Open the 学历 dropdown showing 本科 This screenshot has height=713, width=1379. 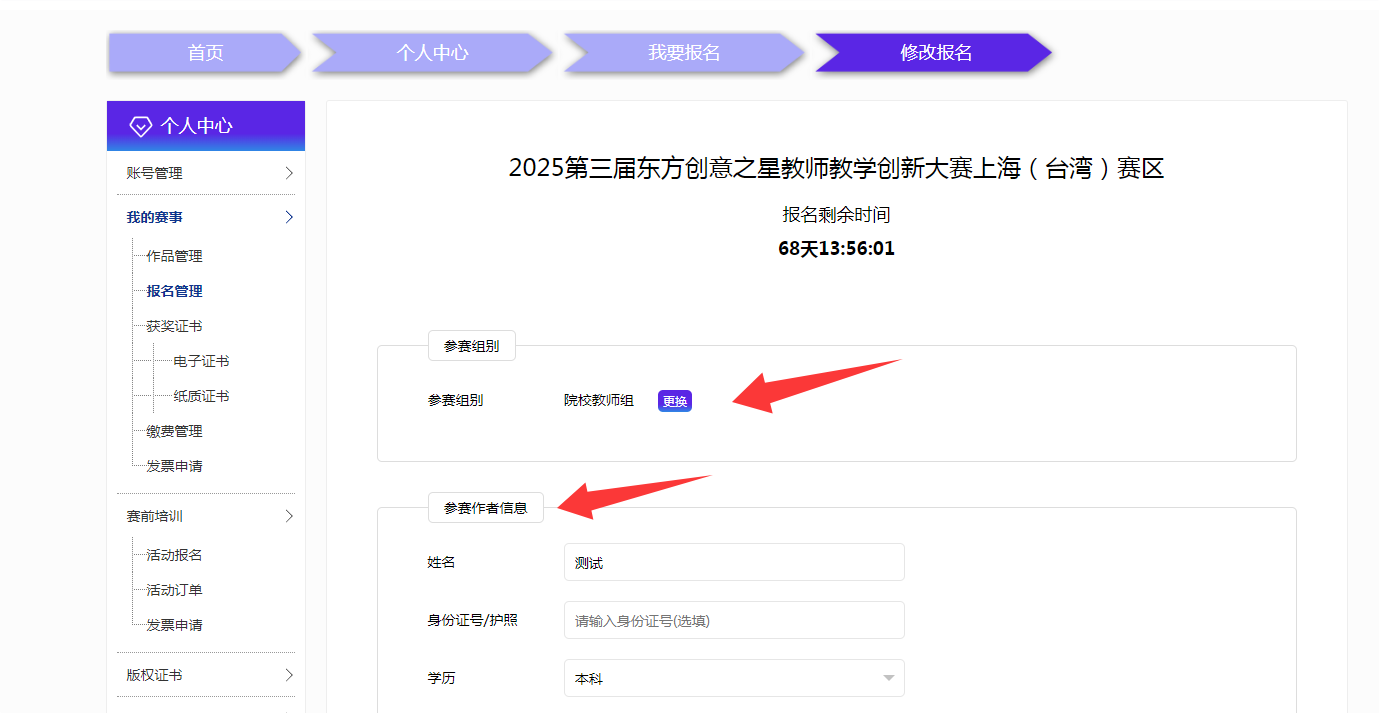[733, 677]
